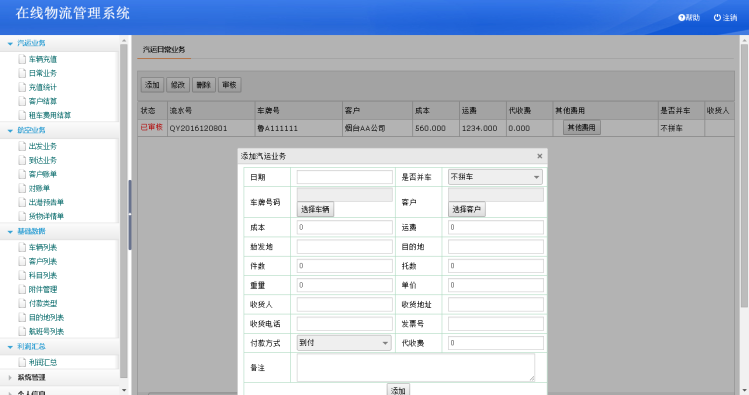This screenshot has width=749, height=395.
Task: Click the document icon beside 车辆充值
Action: pyautogui.click(x=22, y=59)
